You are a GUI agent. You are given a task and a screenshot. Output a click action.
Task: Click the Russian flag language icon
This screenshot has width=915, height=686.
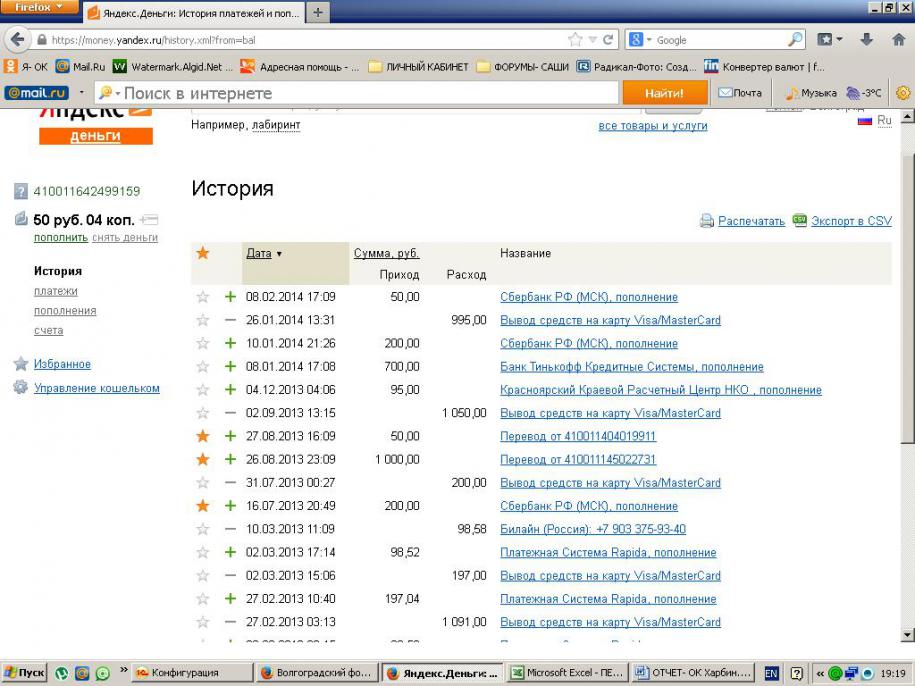(x=864, y=121)
